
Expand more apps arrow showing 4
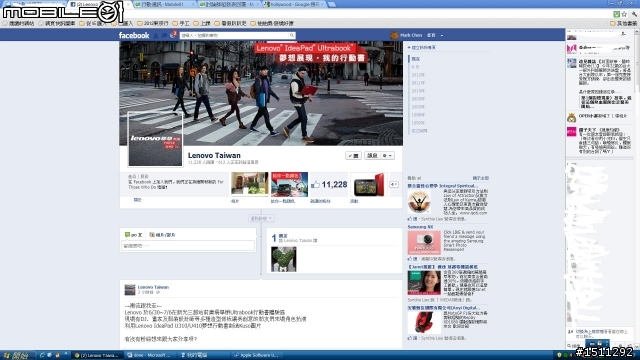[394, 184]
